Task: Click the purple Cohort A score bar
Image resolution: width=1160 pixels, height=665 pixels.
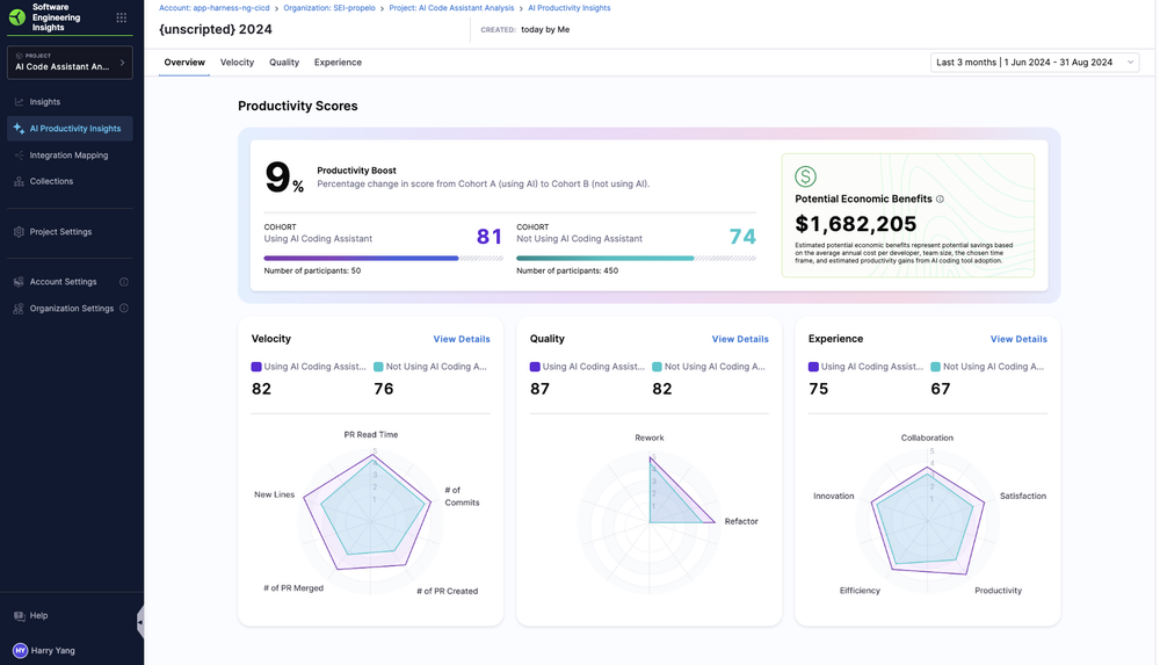Action: (360, 257)
